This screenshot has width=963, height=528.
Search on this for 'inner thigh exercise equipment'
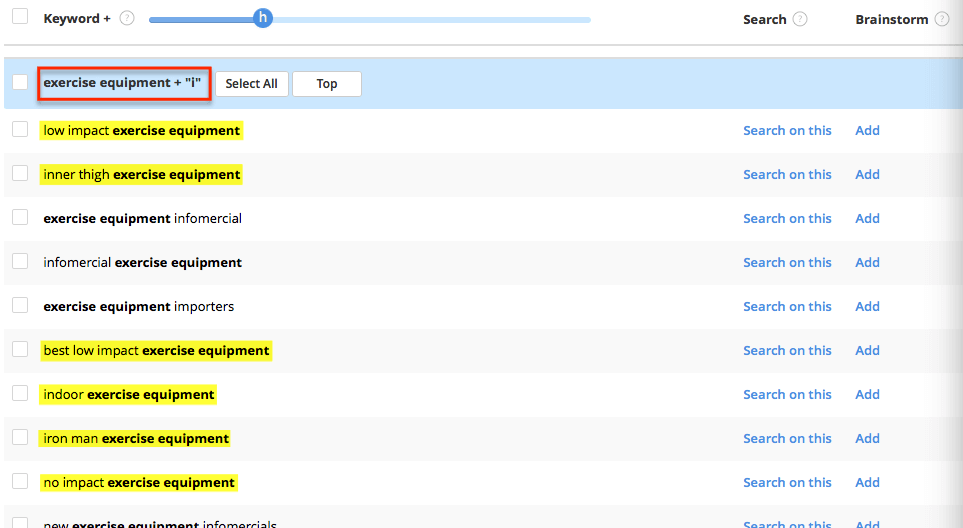(787, 174)
